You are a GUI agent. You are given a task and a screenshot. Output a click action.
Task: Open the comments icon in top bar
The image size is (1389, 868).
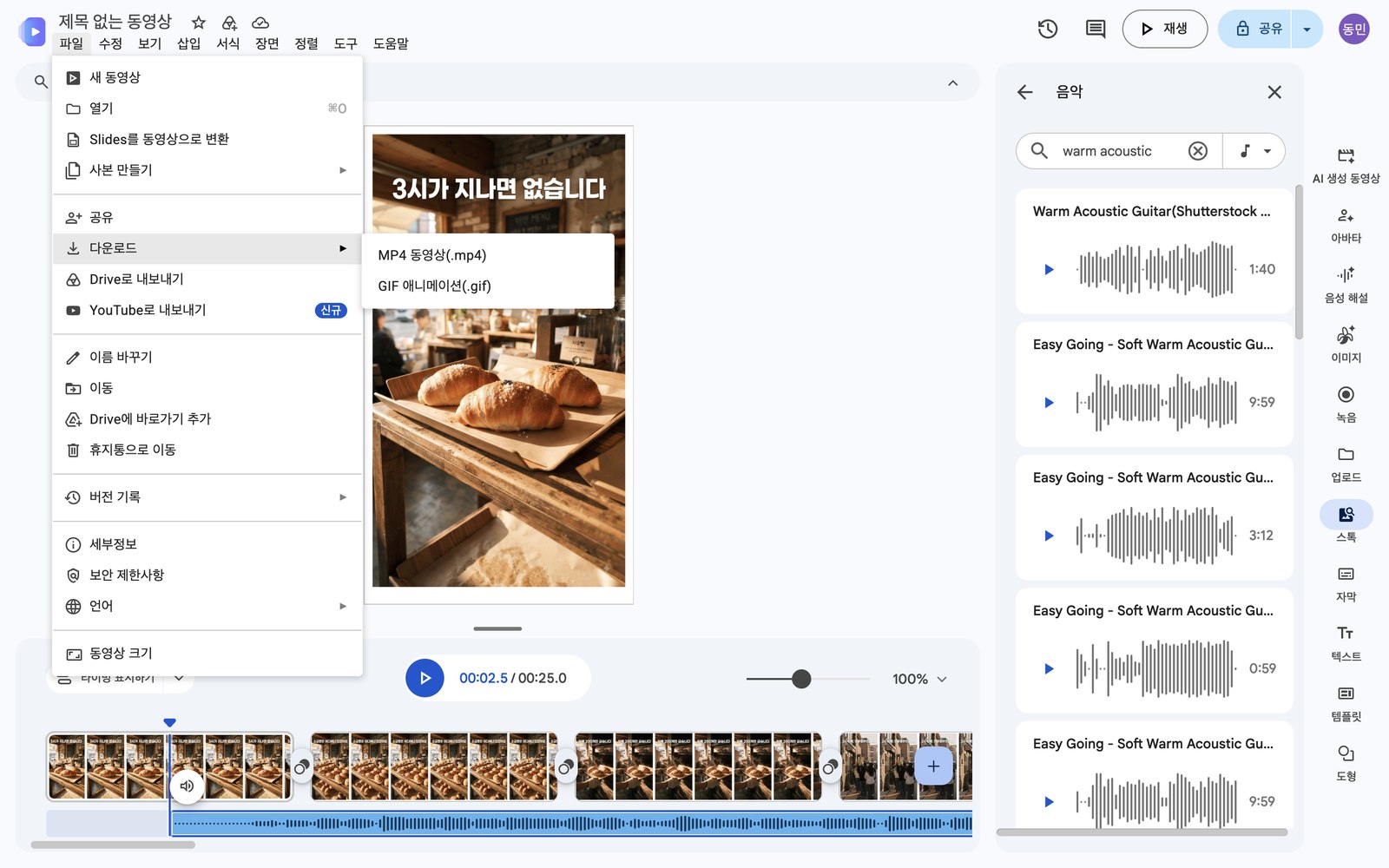click(x=1096, y=29)
